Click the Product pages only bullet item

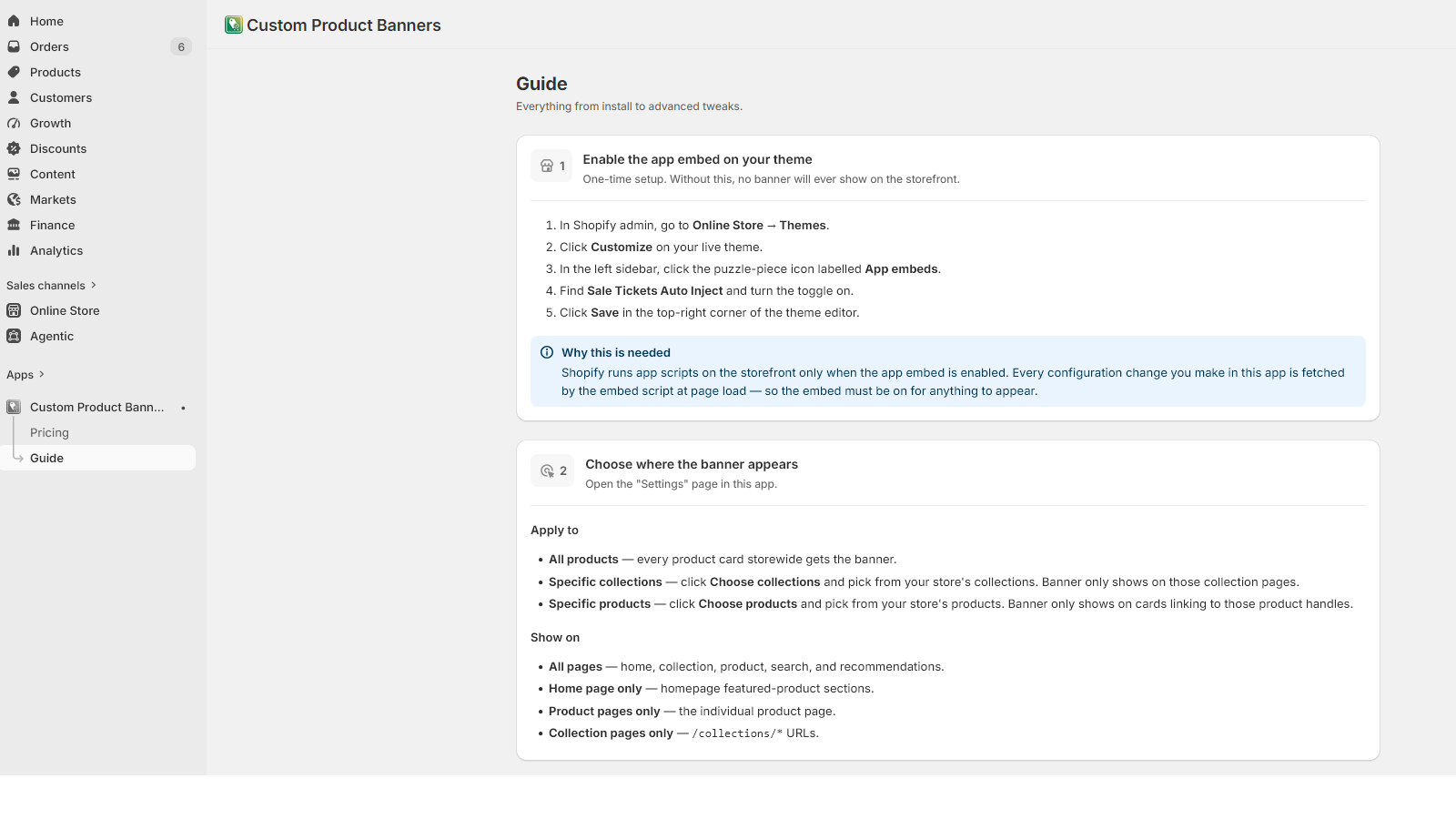coord(692,712)
